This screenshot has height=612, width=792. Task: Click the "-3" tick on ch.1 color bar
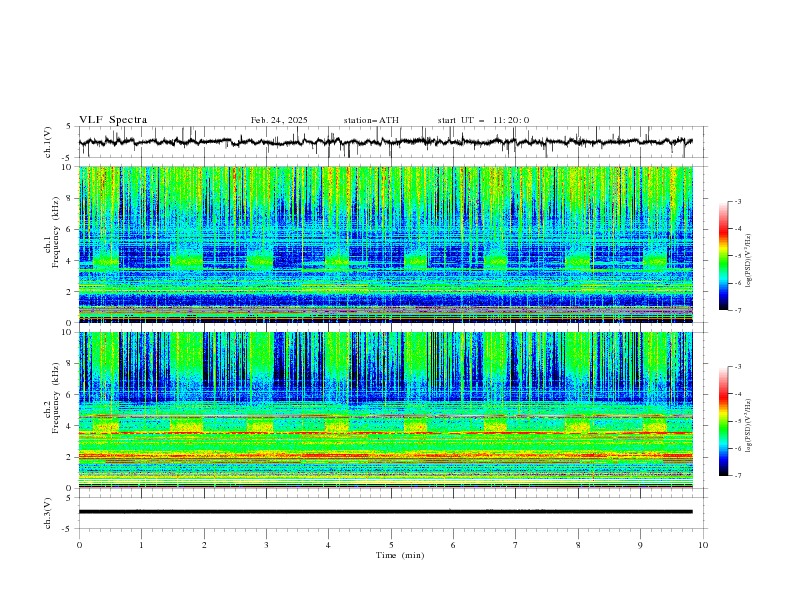737,201
